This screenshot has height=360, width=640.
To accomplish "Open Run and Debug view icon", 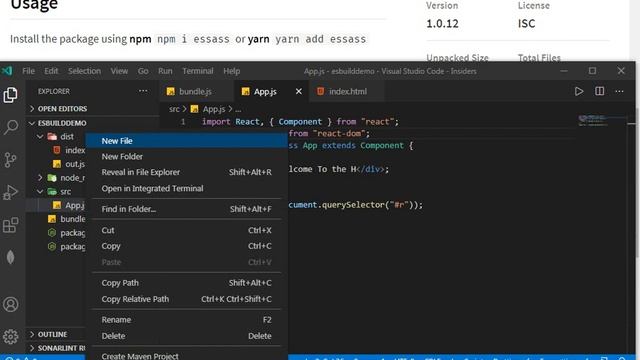I will pyautogui.click(x=11, y=192).
